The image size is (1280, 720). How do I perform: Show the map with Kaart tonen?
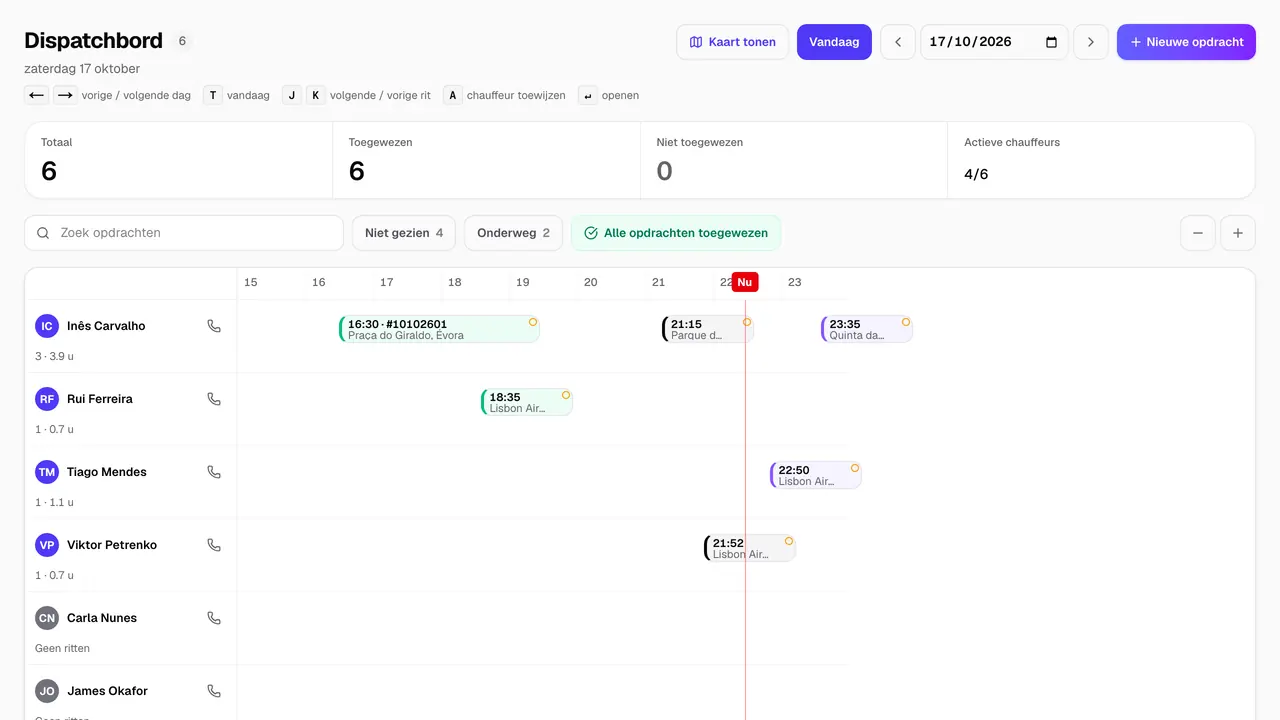(x=733, y=42)
